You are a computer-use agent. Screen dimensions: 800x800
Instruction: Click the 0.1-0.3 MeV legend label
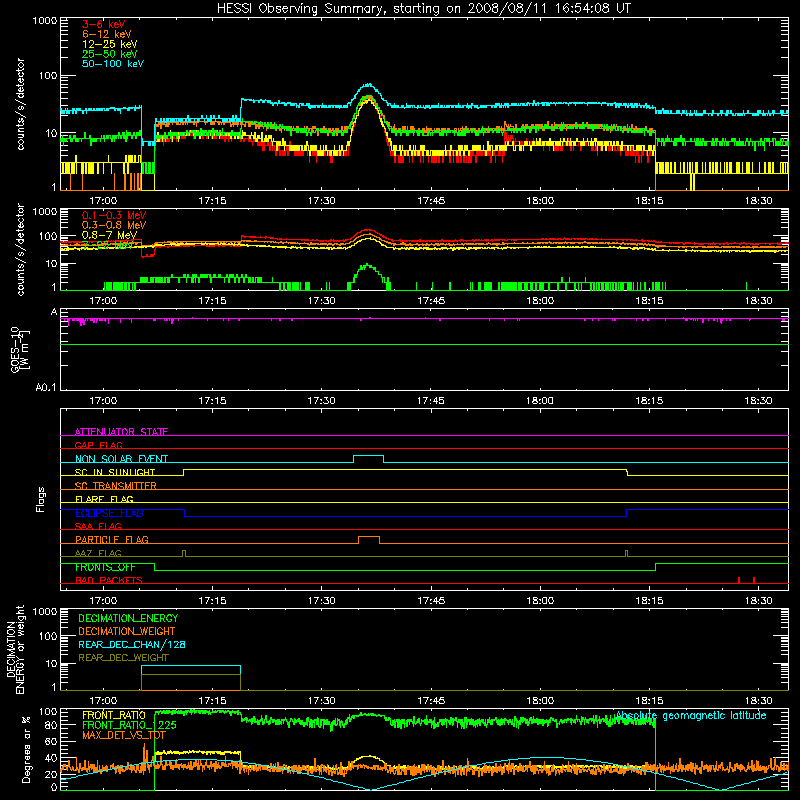[114, 215]
